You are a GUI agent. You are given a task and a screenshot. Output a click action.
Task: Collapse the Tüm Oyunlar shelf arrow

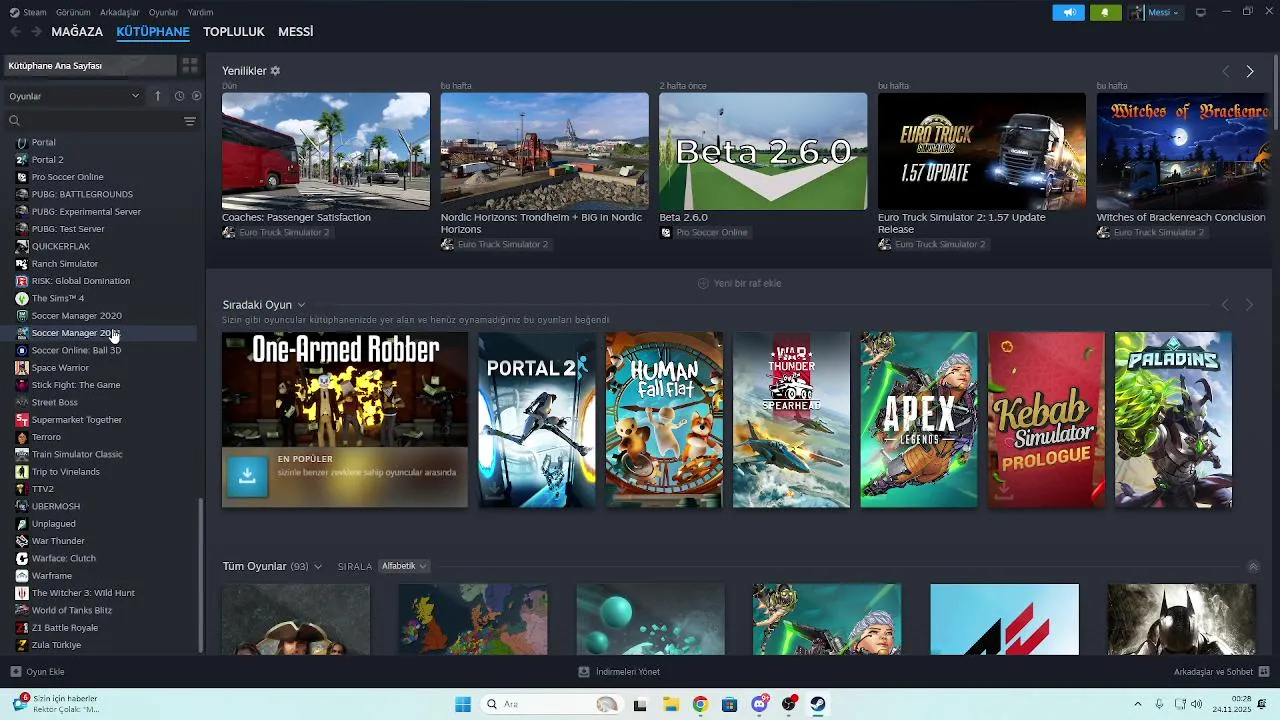tap(1253, 567)
